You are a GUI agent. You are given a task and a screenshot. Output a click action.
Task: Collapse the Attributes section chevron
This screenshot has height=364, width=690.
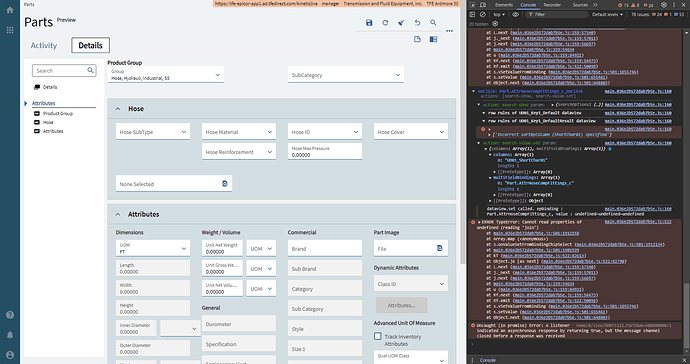tap(118, 214)
